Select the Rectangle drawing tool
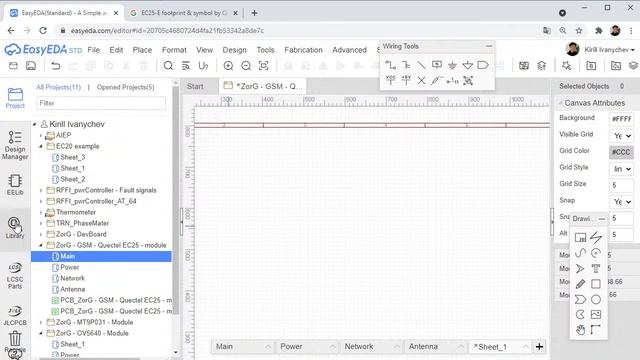 coord(596,284)
